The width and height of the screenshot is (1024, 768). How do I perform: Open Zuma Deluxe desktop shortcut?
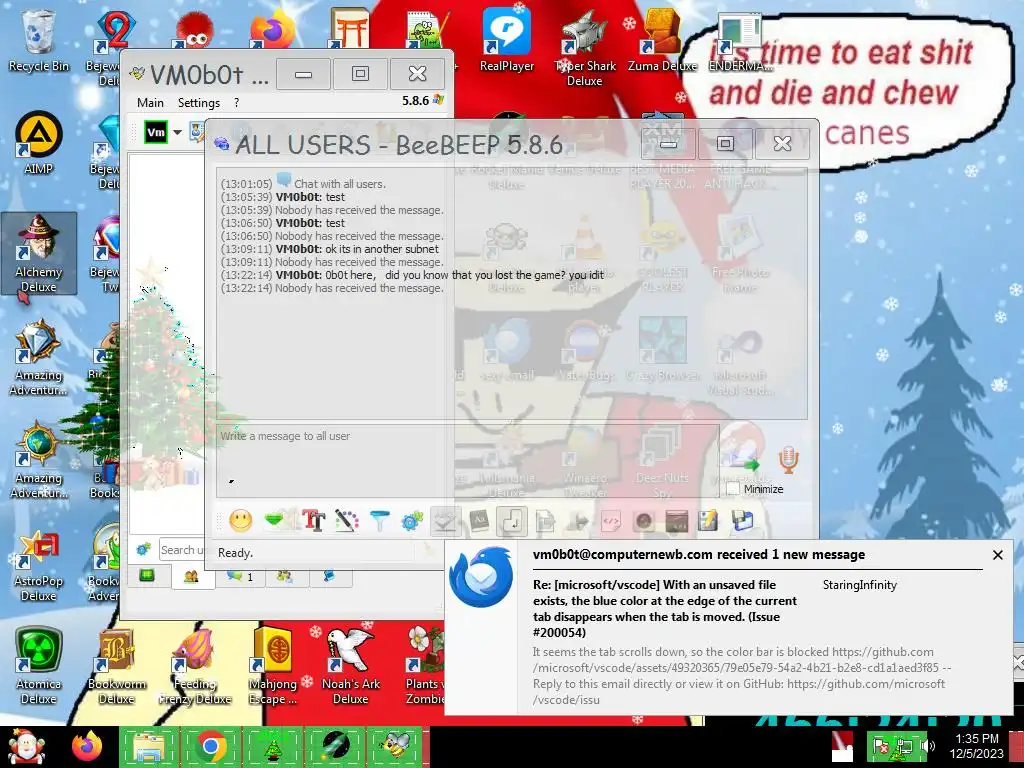663,40
